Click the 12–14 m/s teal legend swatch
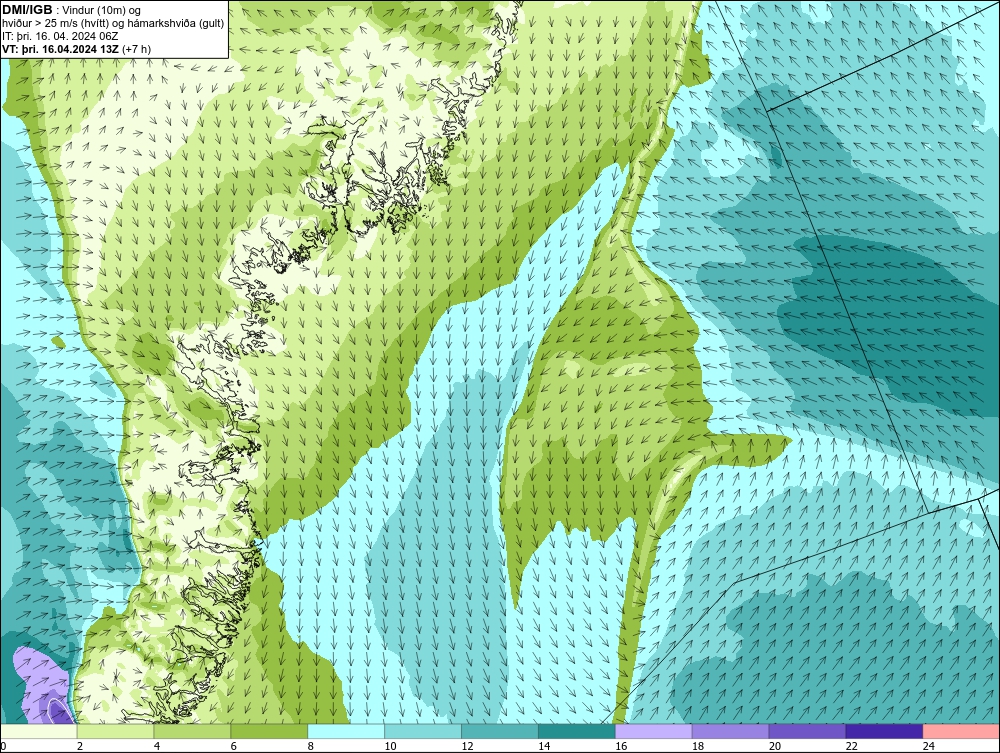Image resolution: width=1000 pixels, height=753 pixels. click(x=499, y=731)
